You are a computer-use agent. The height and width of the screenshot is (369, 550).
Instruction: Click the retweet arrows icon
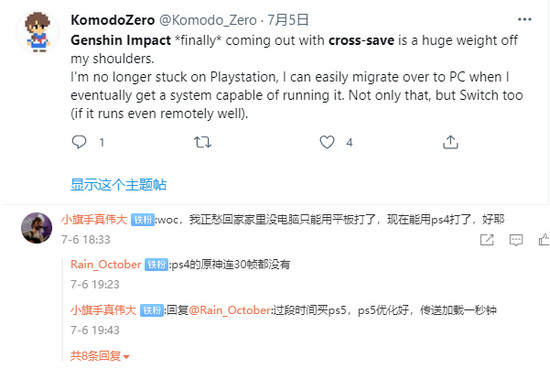[202, 142]
